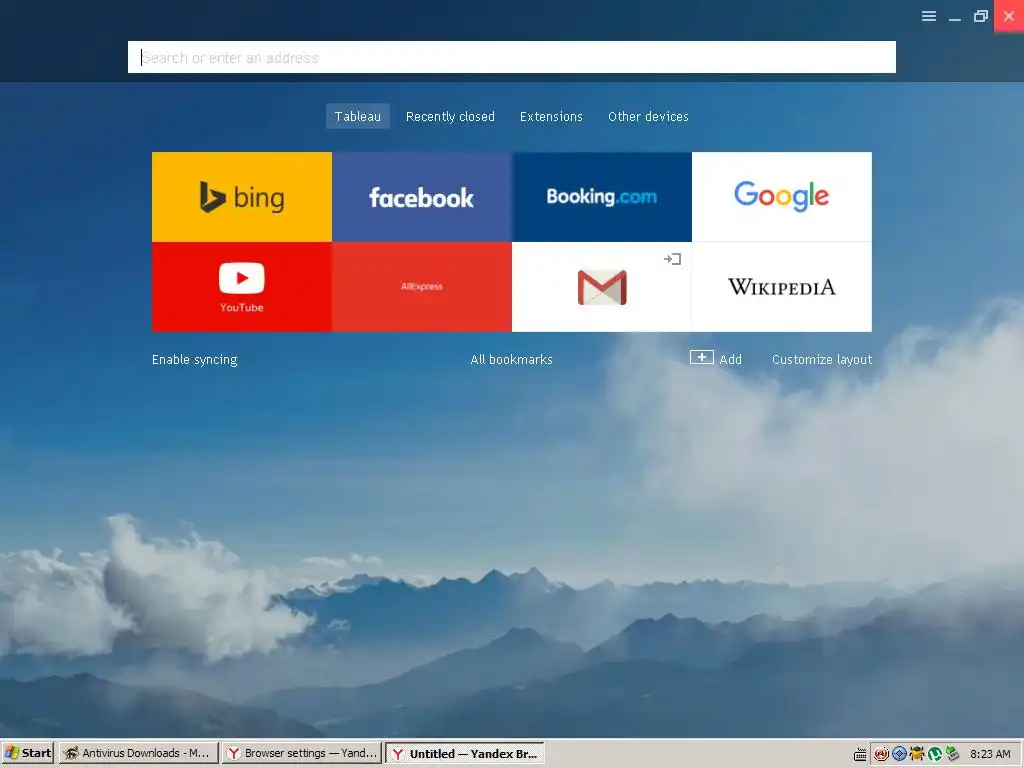Open the Facebook tile
Screen dimensions: 1024x768
[422, 197]
